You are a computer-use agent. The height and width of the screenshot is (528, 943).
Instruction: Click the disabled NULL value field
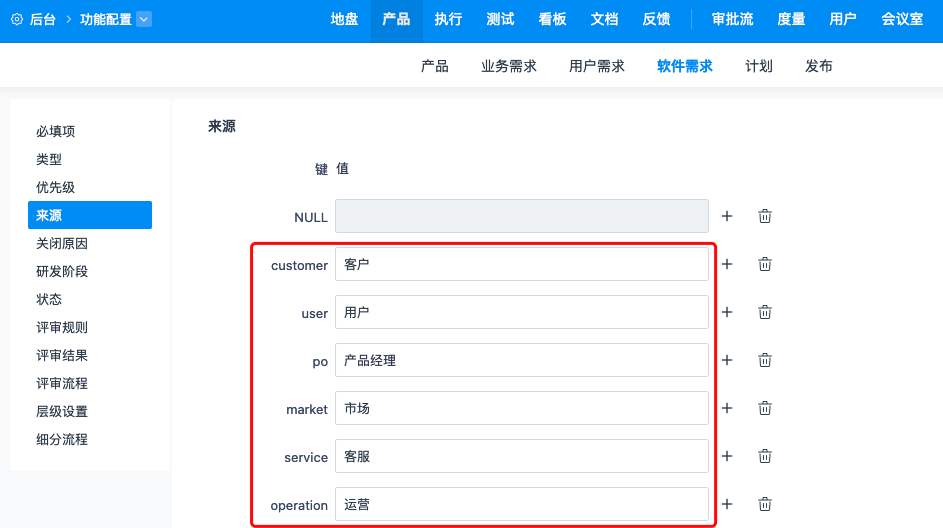click(521, 216)
